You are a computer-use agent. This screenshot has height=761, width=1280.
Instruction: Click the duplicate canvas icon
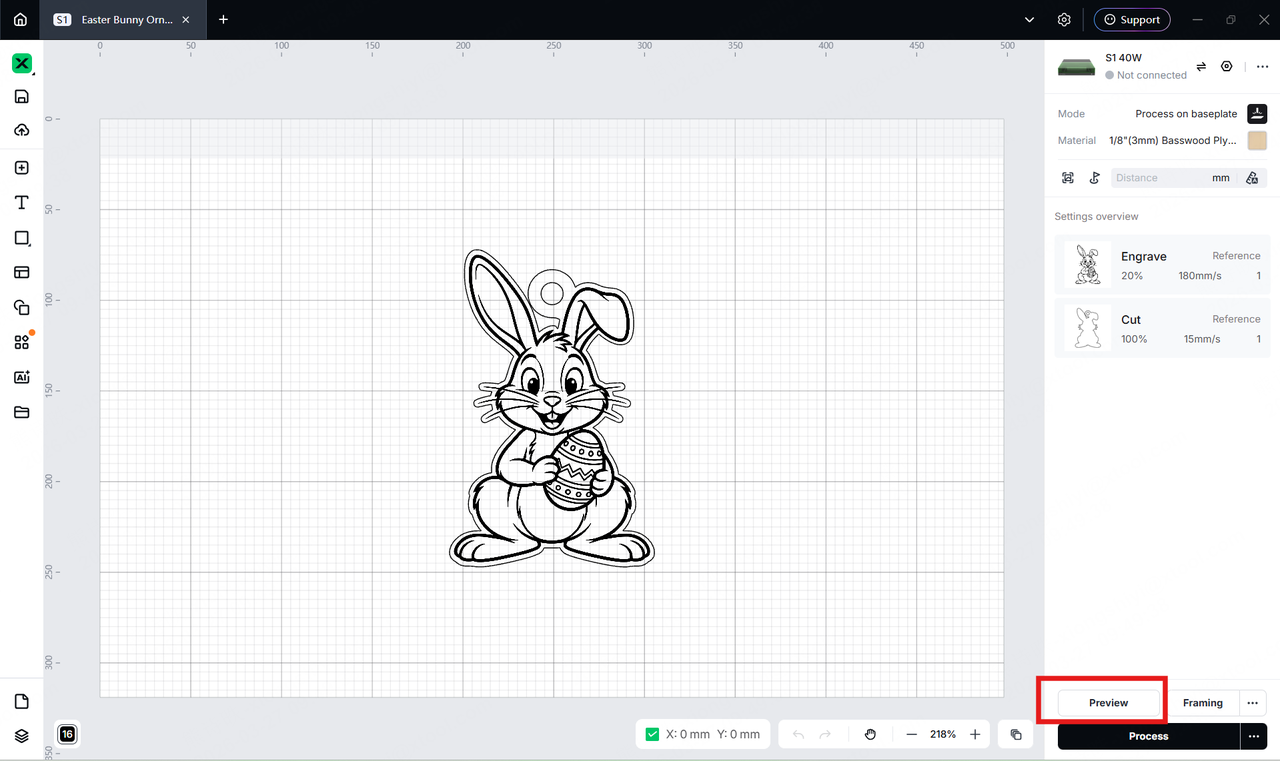tap(1016, 734)
